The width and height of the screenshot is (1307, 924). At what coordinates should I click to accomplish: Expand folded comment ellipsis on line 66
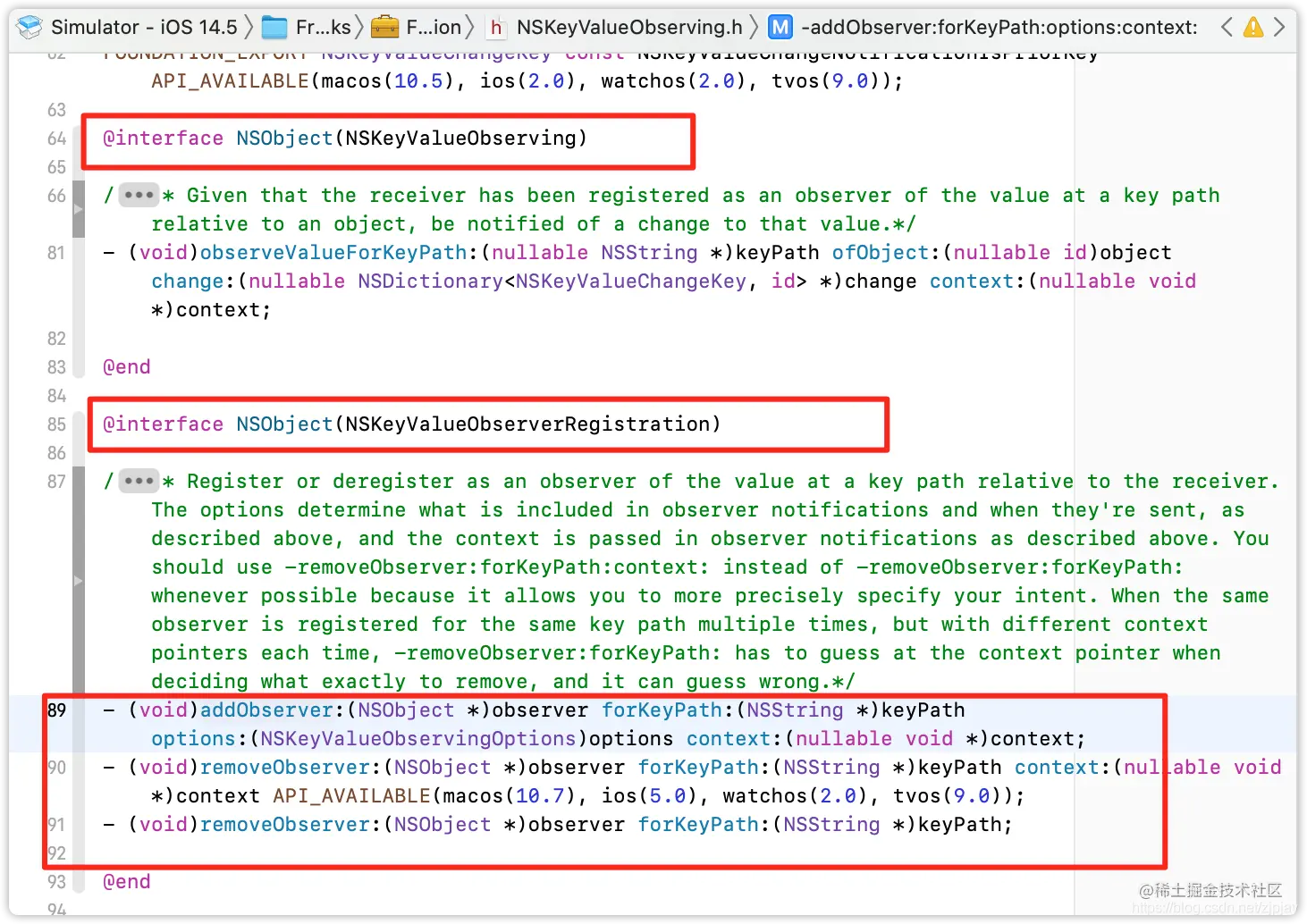(x=139, y=195)
